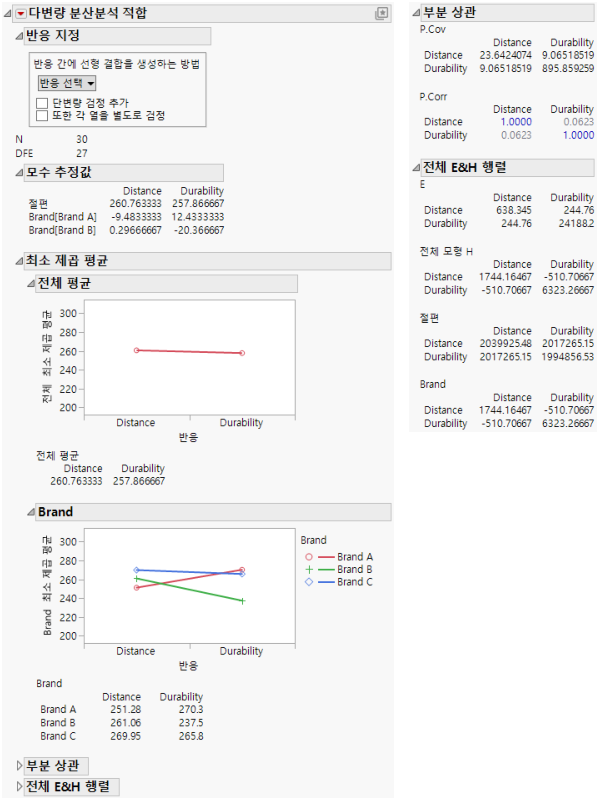Click the DFE value 27

click(x=82, y=154)
